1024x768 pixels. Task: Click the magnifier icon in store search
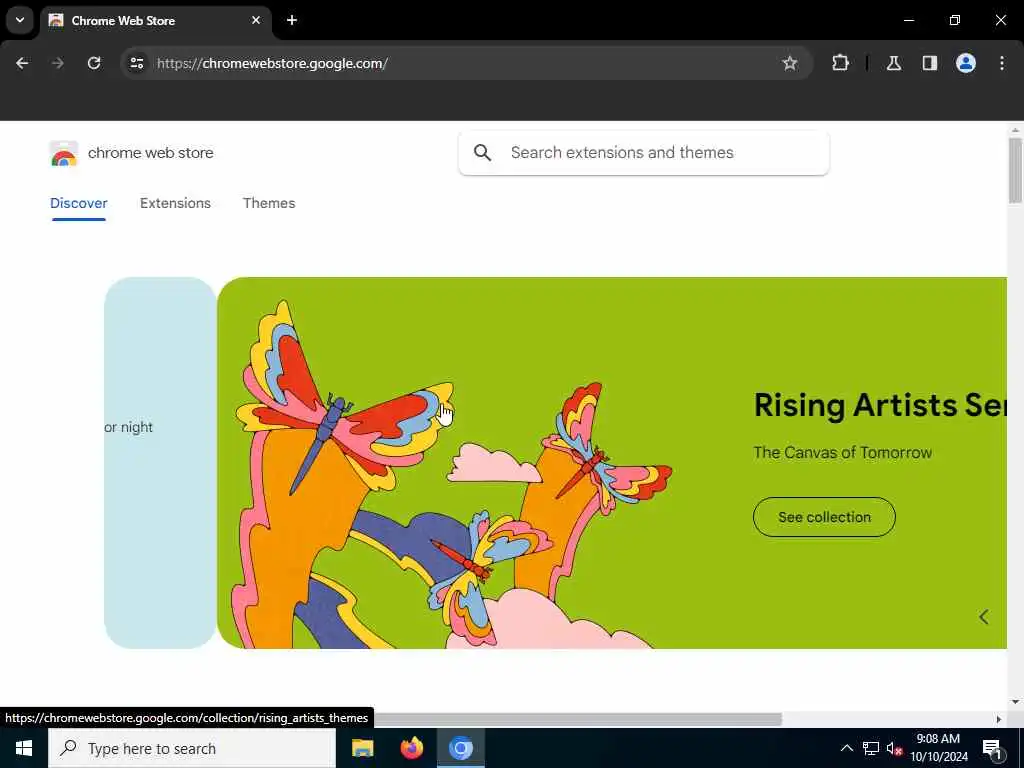click(x=483, y=153)
